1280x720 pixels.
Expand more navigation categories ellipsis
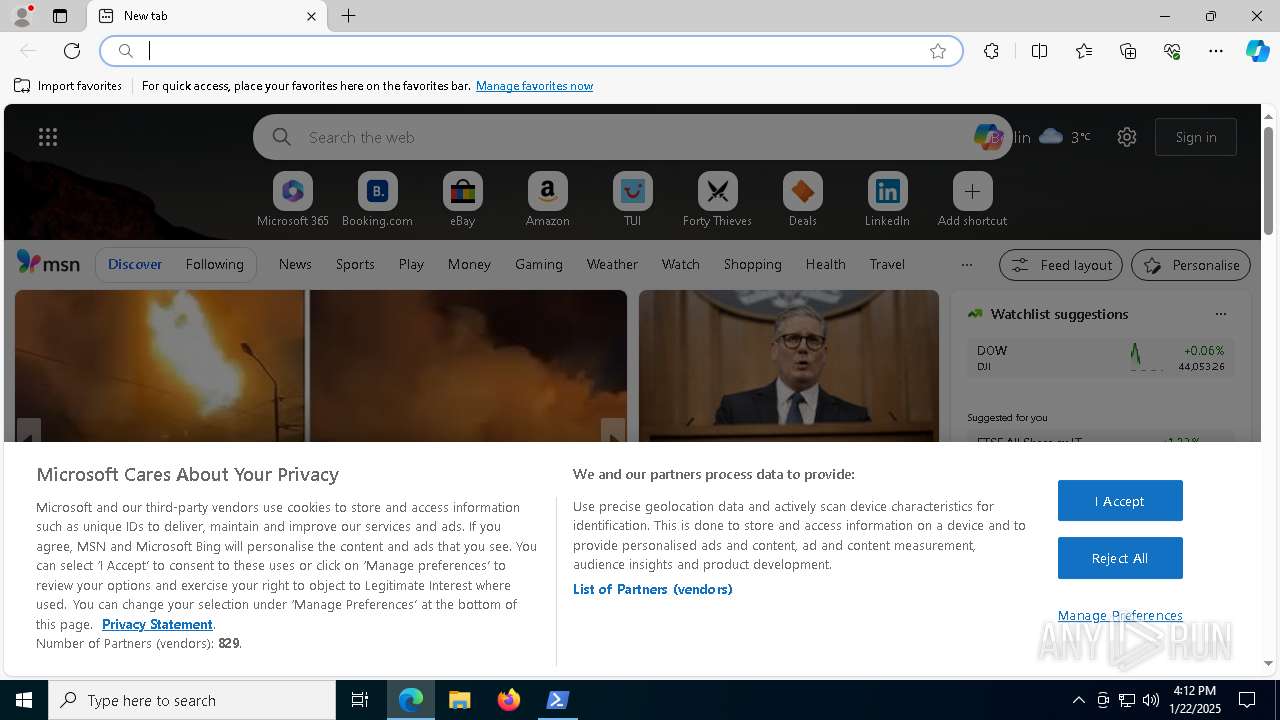(966, 264)
